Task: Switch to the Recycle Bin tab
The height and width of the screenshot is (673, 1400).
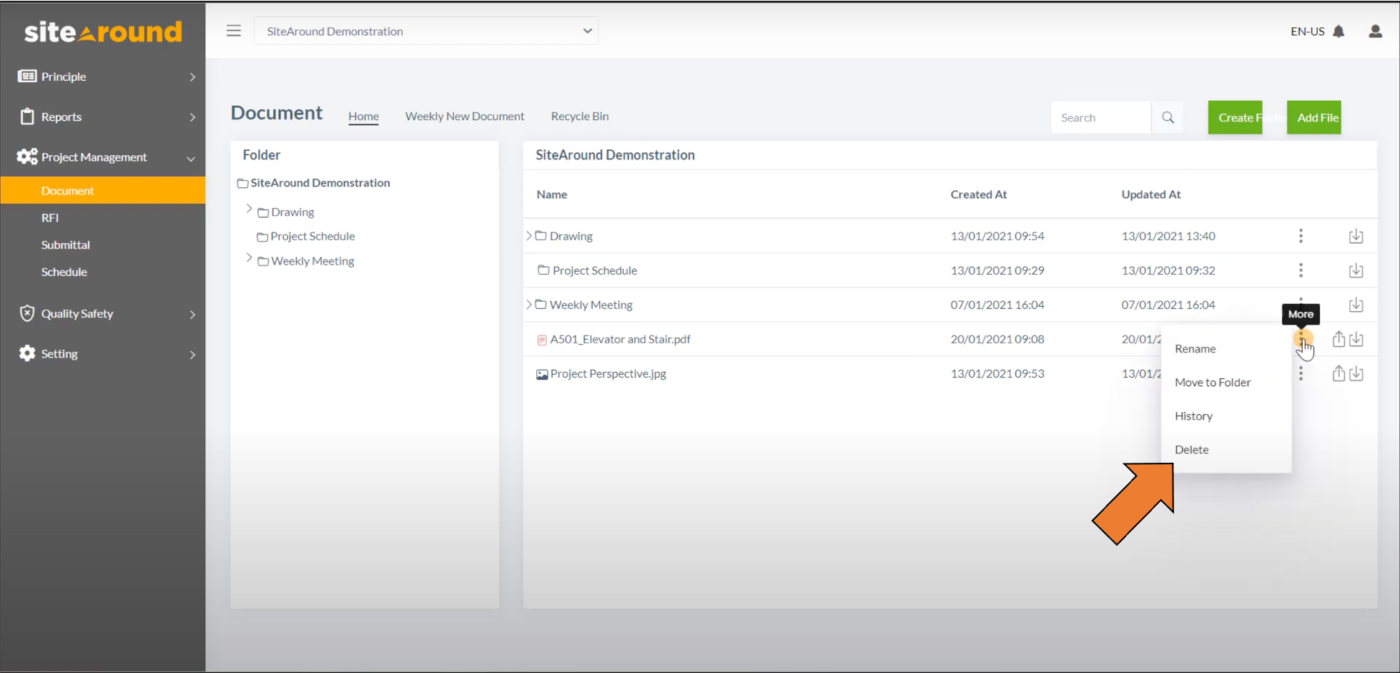Action: 579,116
